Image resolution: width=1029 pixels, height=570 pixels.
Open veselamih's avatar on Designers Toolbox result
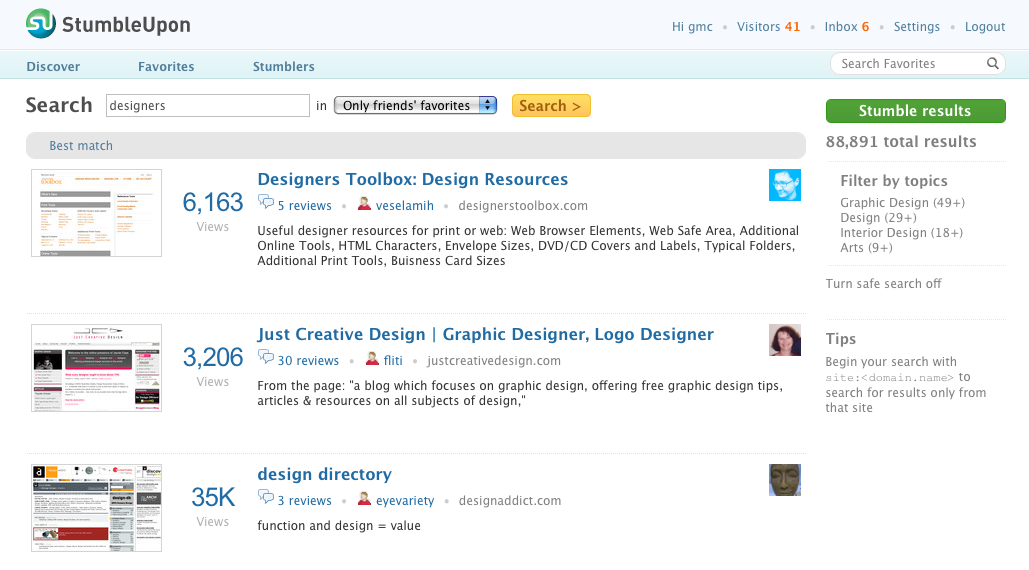pos(784,185)
